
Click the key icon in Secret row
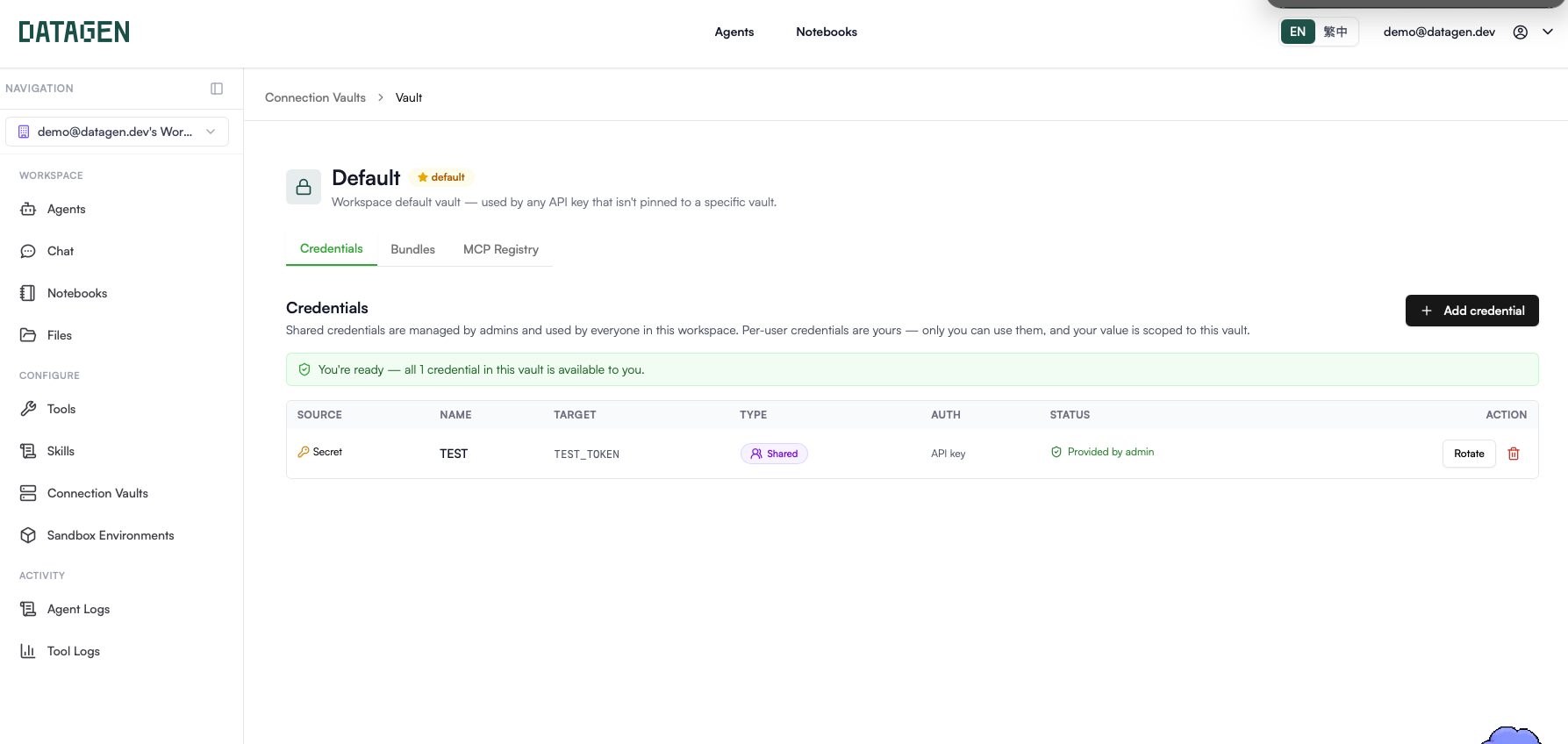pos(304,452)
